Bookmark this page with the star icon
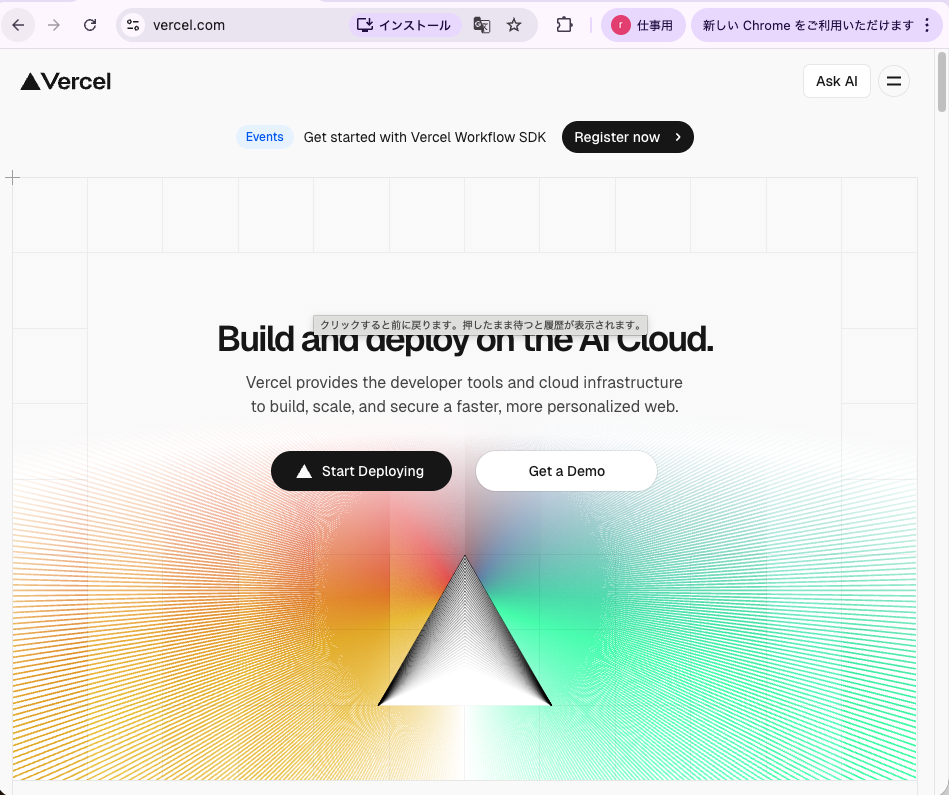The width and height of the screenshot is (949, 795). [x=514, y=25]
